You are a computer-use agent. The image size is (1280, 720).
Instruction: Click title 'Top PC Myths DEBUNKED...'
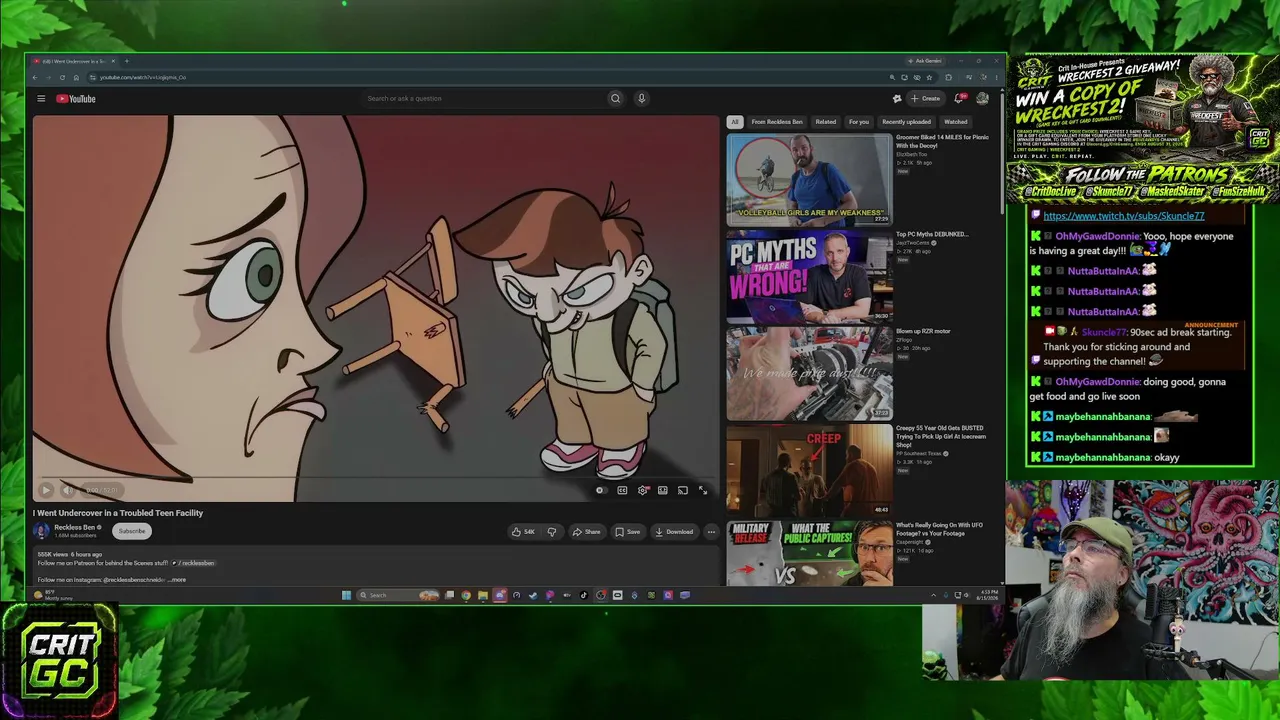pyautogui.click(x=932, y=234)
